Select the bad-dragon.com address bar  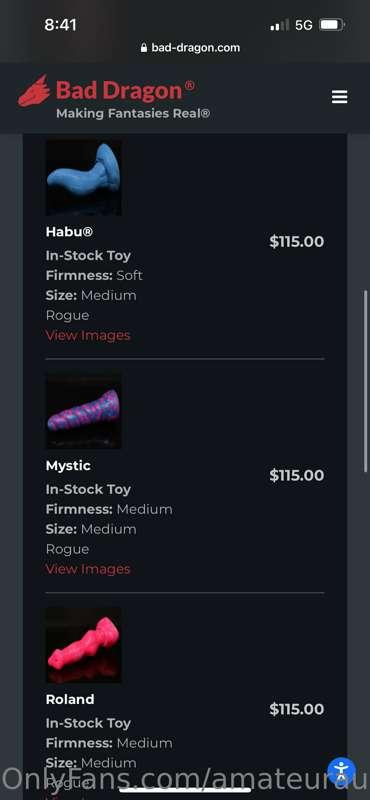tap(190, 48)
